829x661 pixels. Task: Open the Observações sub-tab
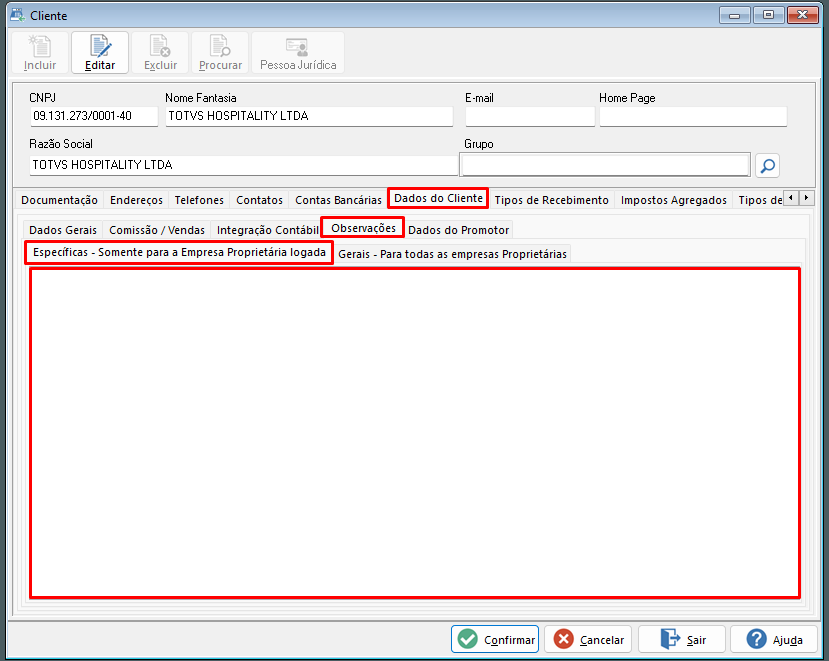[363, 228]
